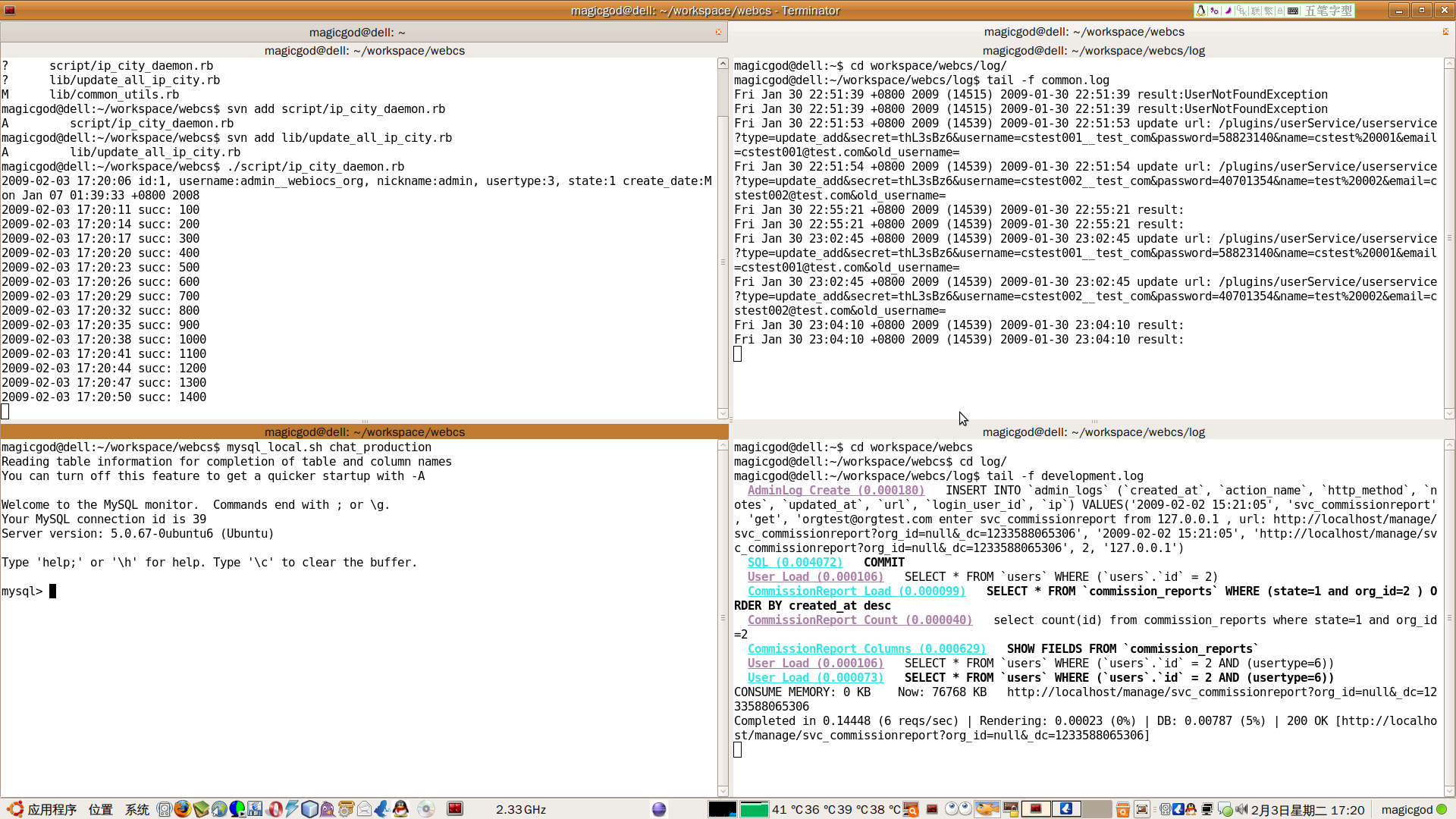Open the globe with cursor launcher icon
The width and height of the screenshot is (1456, 819).
pyautogui.click(x=219, y=809)
